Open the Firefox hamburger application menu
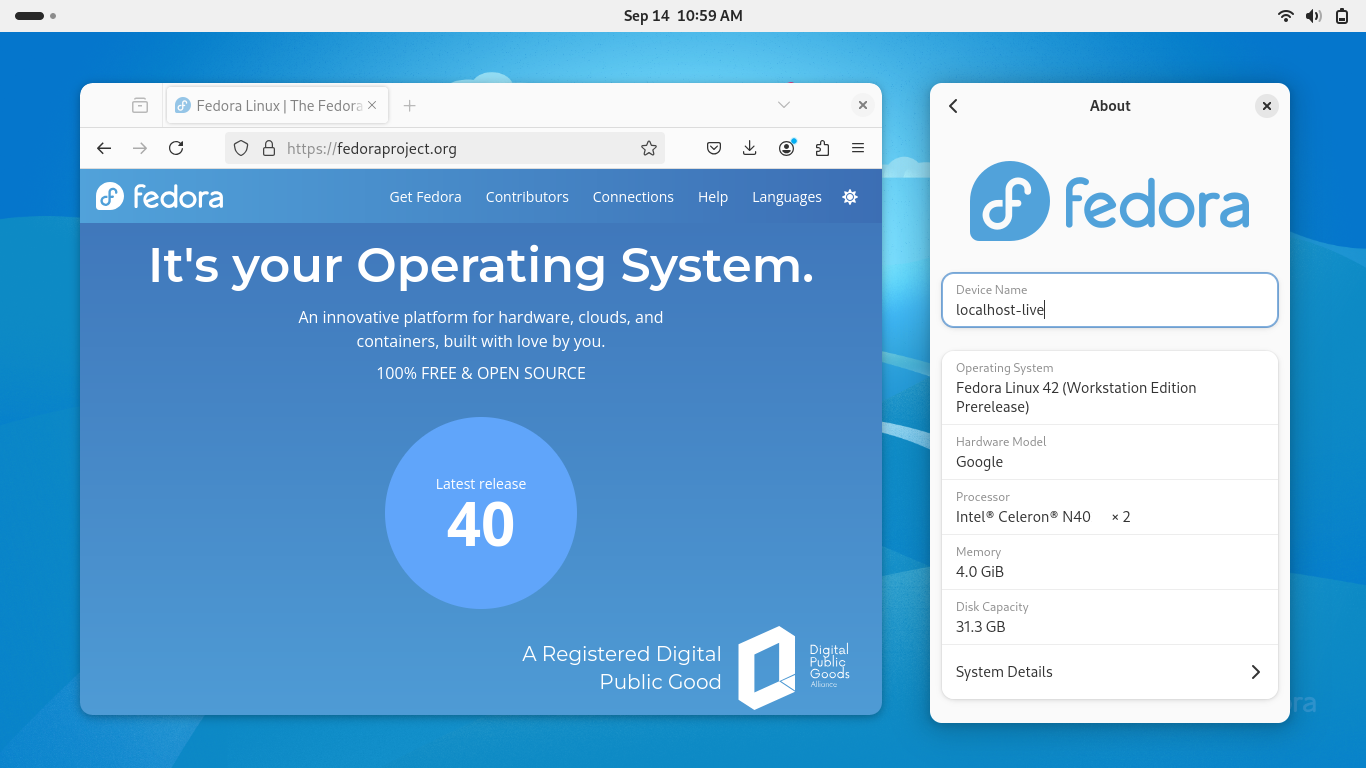Image resolution: width=1366 pixels, height=768 pixels. coord(858,148)
